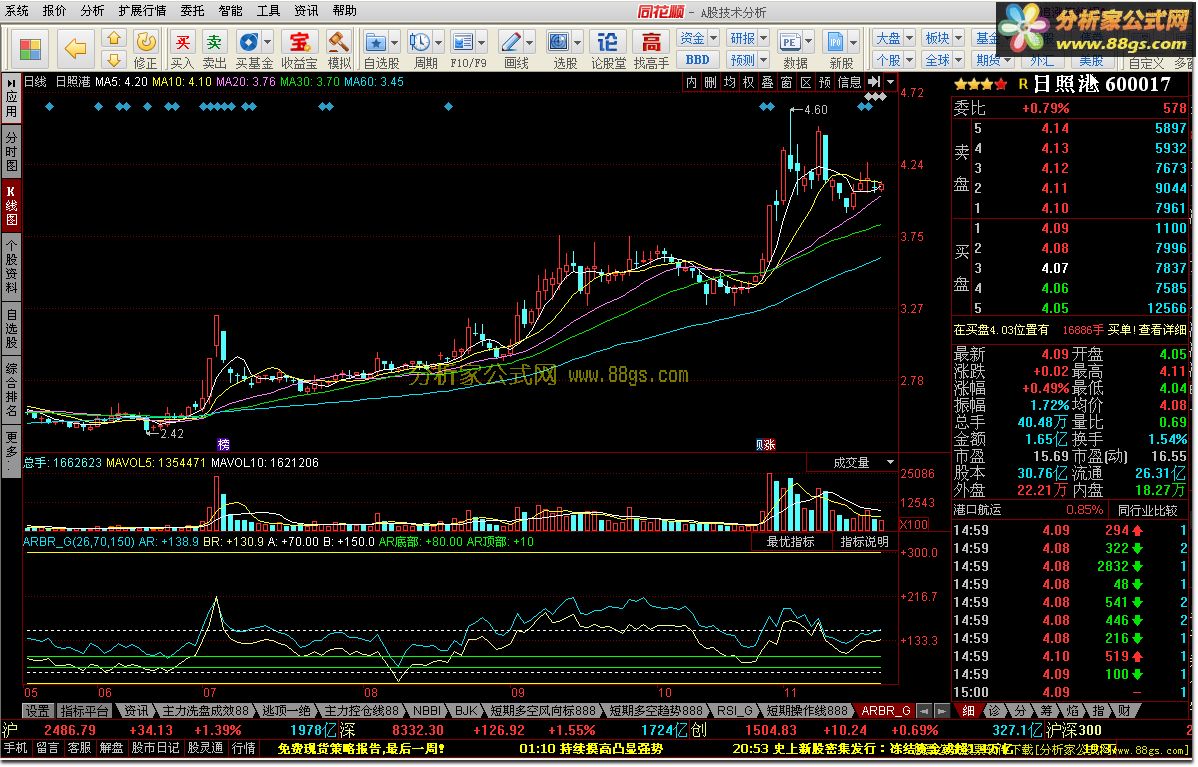The height and width of the screenshot is (767, 1198).
Task: Click the red 买入 buy icon
Action: click(182, 42)
